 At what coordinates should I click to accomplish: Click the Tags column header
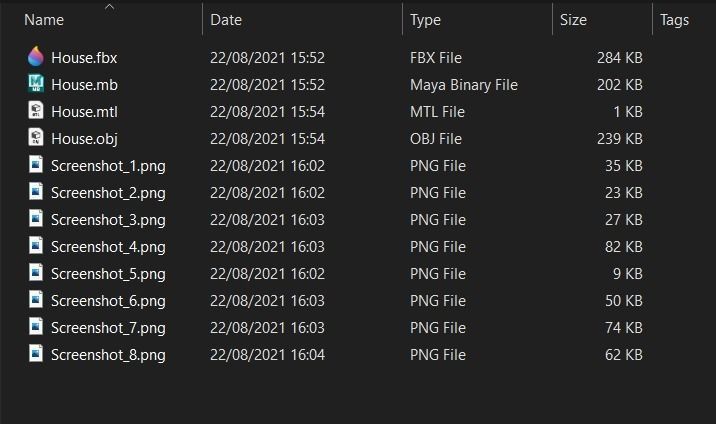[x=674, y=20]
